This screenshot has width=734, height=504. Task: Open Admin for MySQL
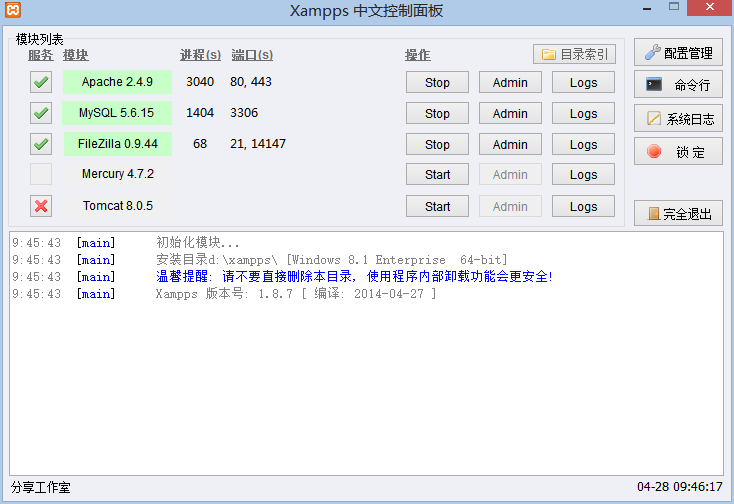click(510, 114)
